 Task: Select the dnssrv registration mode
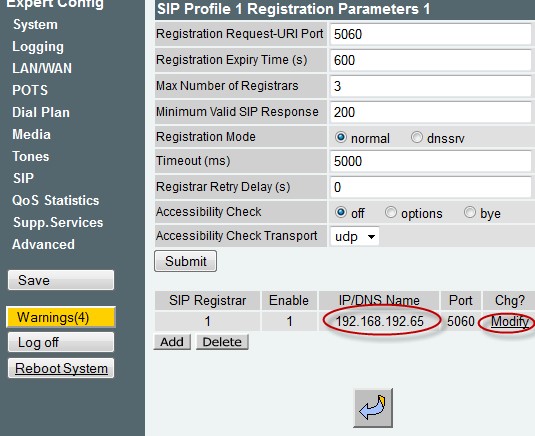pyautogui.click(x=417, y=137)
